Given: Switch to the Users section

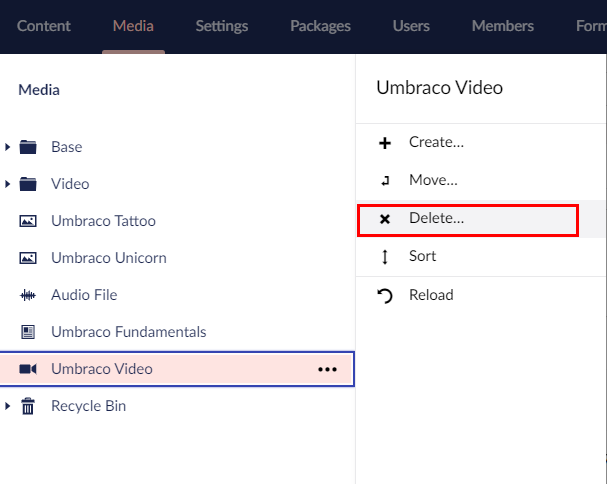Looking at the screenshot, I should (411, 26).
